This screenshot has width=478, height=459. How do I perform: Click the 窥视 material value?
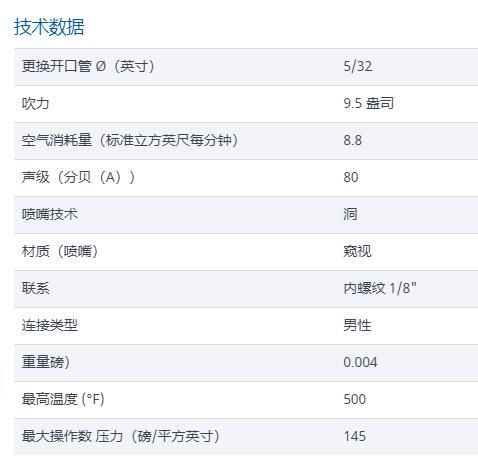point(357,251)
